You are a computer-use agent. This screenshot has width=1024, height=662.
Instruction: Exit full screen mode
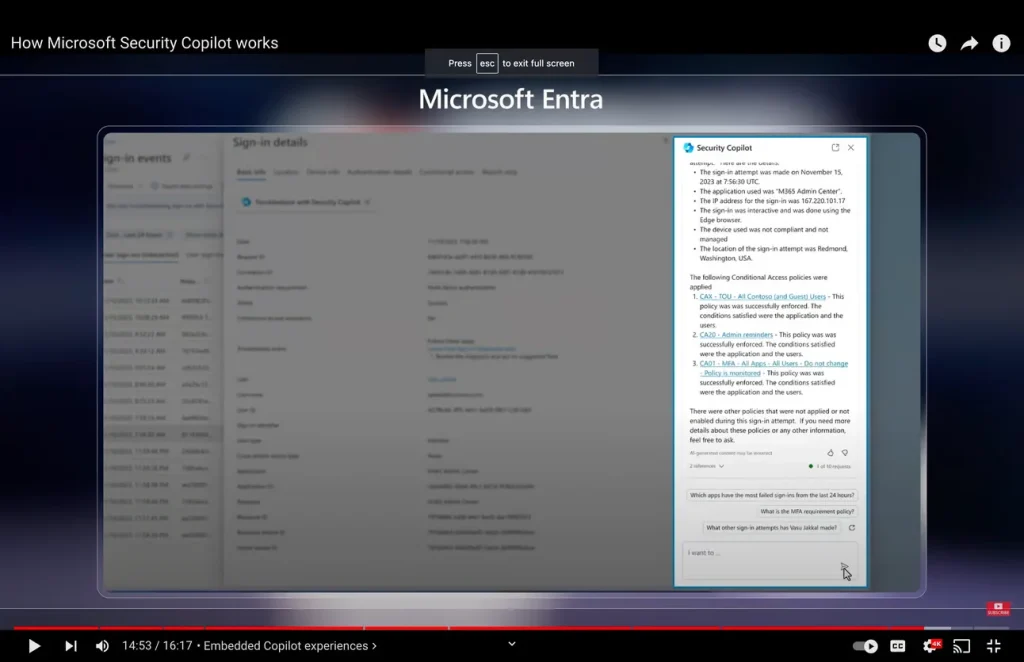coord(994,646)
